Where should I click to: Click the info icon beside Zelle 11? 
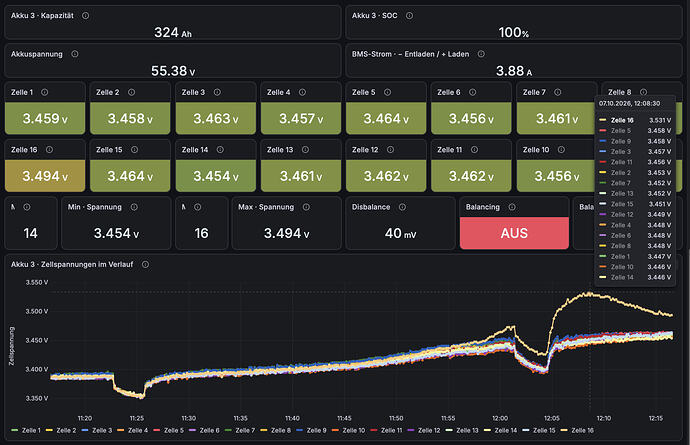(x=474, y=150)
